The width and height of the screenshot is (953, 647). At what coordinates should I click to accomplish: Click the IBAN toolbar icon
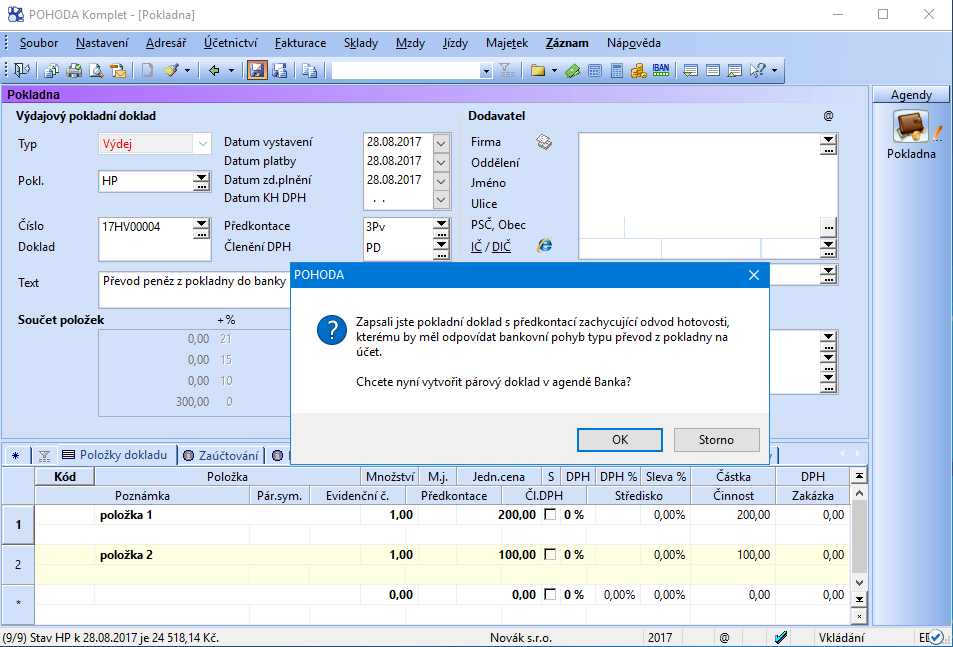click(661, 70)
